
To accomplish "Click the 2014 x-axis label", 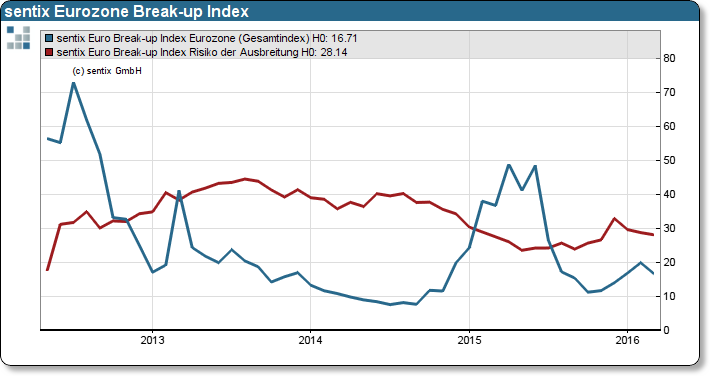I will pos(311,340).
